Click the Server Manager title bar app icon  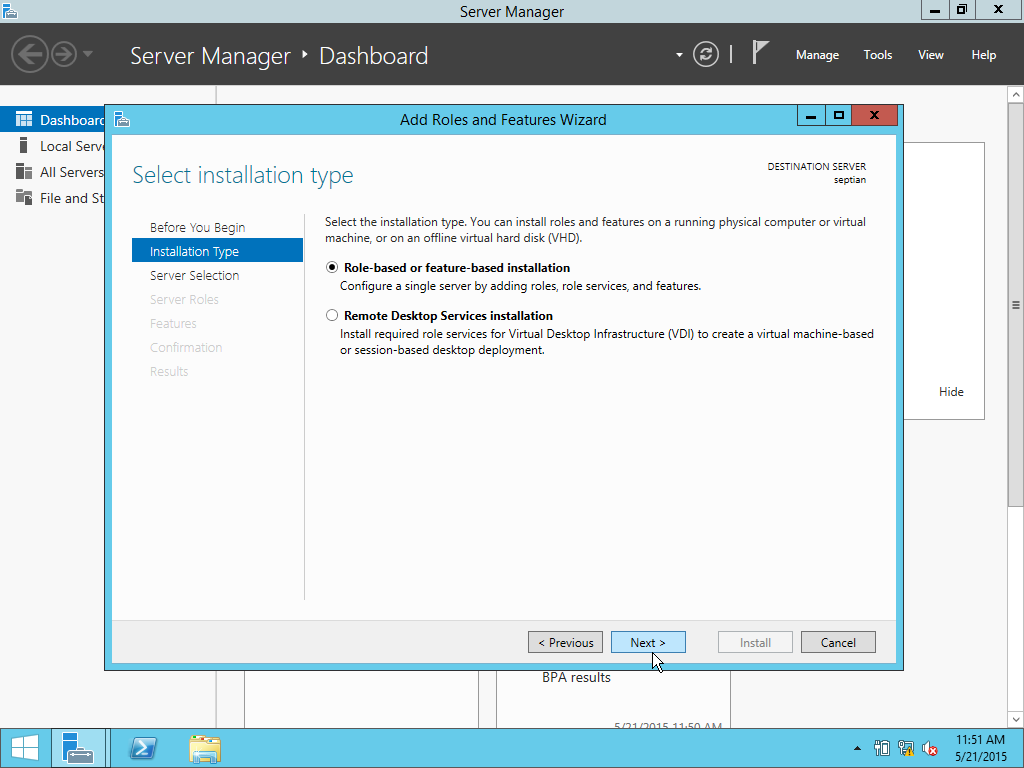[x=9, y=10]
